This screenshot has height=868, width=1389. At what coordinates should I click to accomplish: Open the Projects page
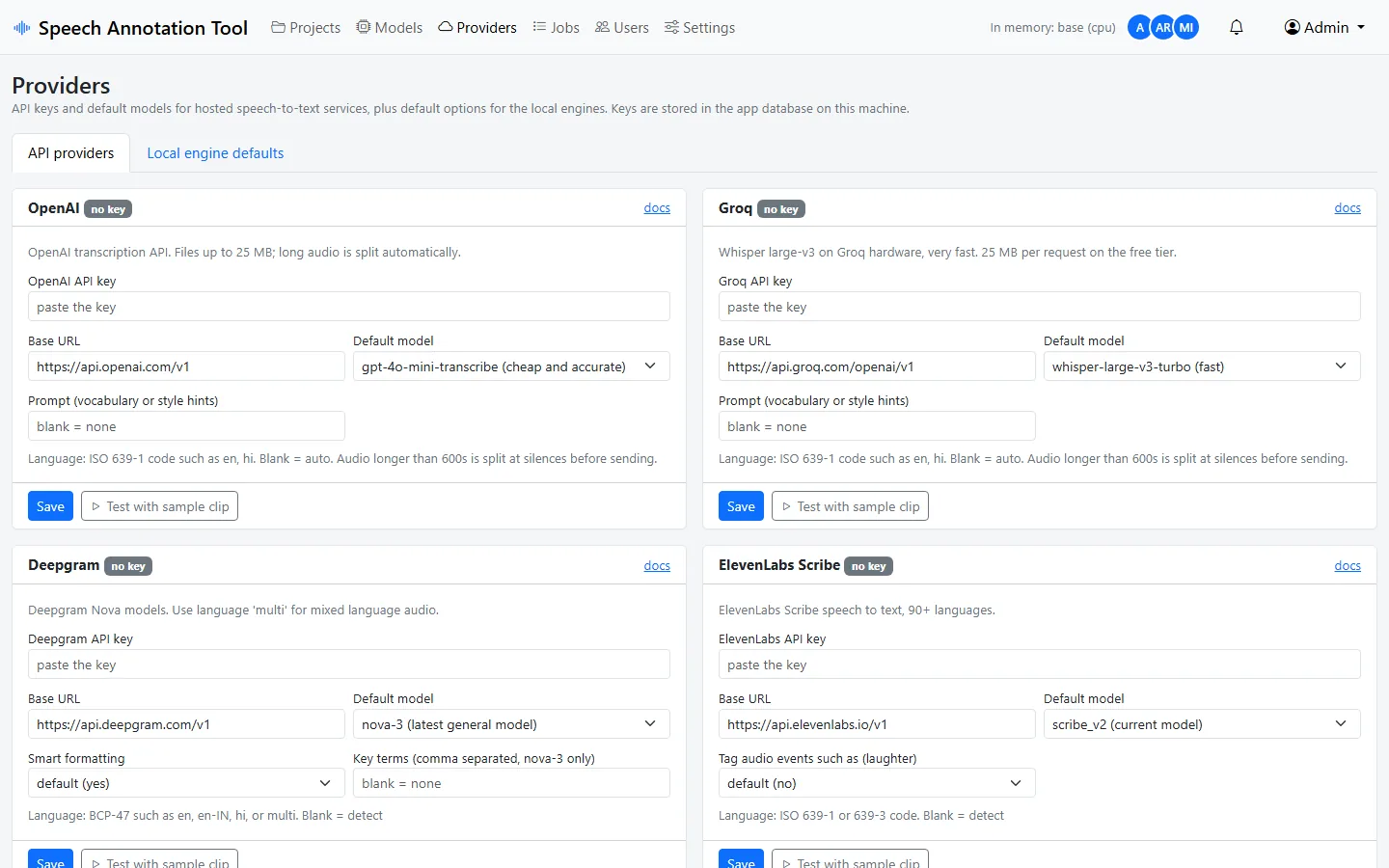306,28
